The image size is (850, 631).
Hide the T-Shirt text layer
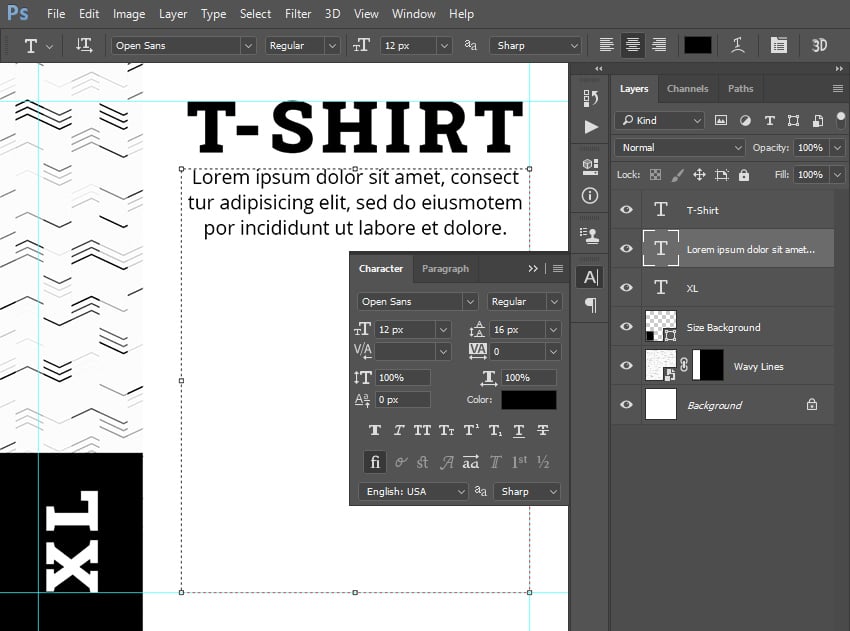click(625, 210)
